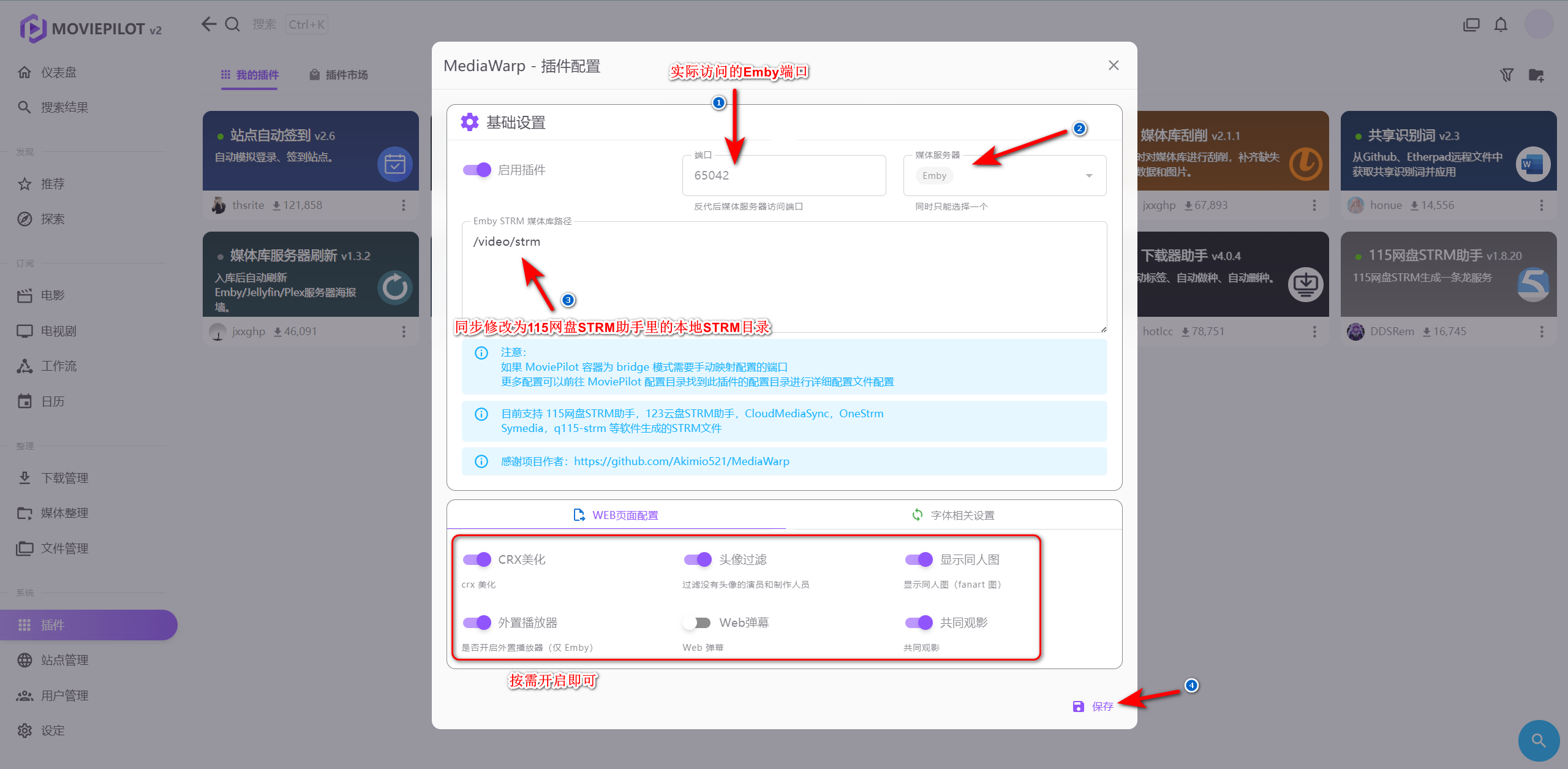
Task: Toggle 显示同人图 switch
Action: 919,559
